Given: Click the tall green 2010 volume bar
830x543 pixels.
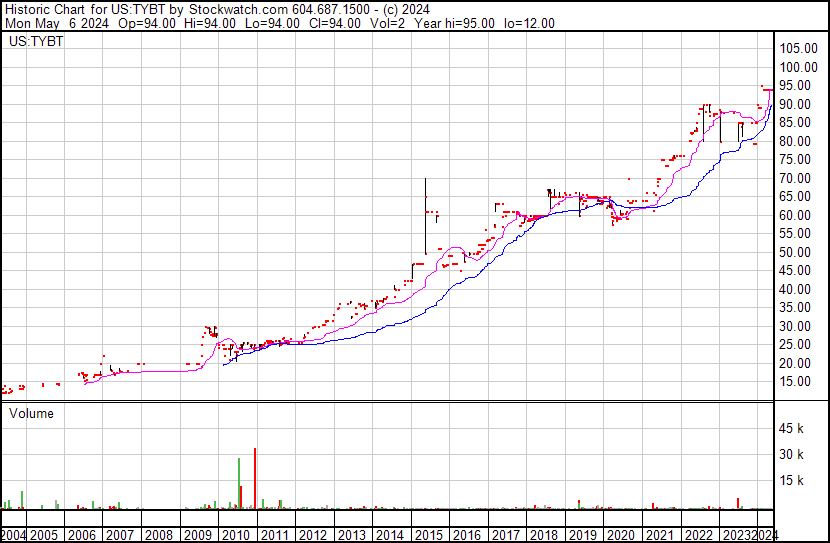Looking at the screenshot, I should (239, 484).
